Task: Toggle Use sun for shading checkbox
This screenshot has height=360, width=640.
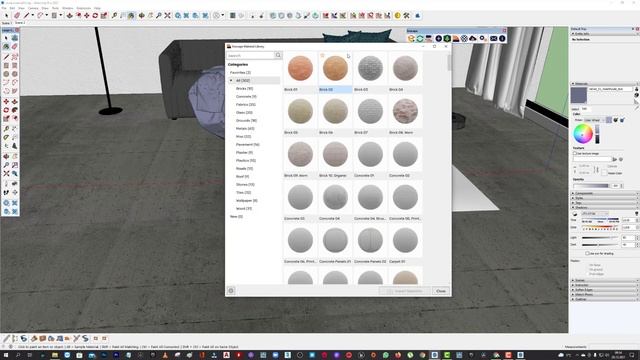Action: pyautogui.click(x=587, y=253)
